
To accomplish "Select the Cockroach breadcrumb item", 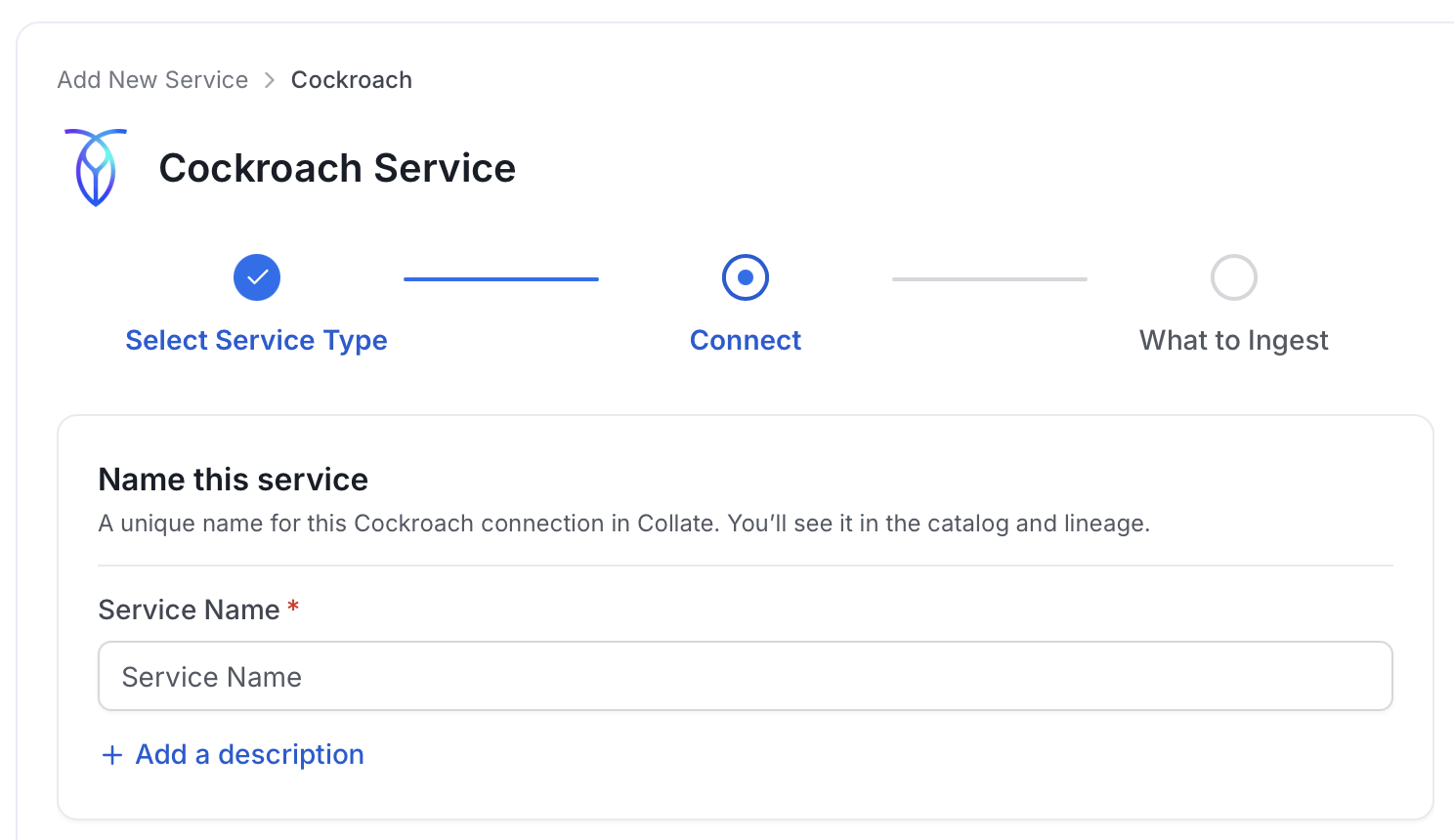I will click(x=352, y=80).
